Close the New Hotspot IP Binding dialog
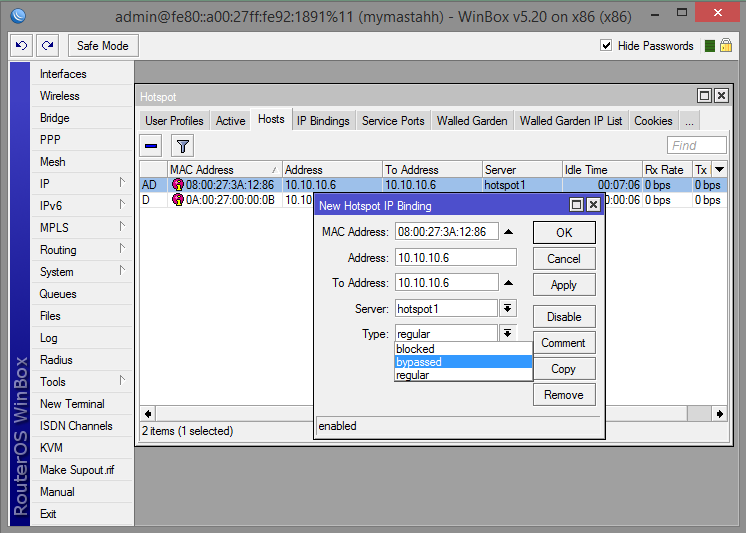 click(593, 205)
